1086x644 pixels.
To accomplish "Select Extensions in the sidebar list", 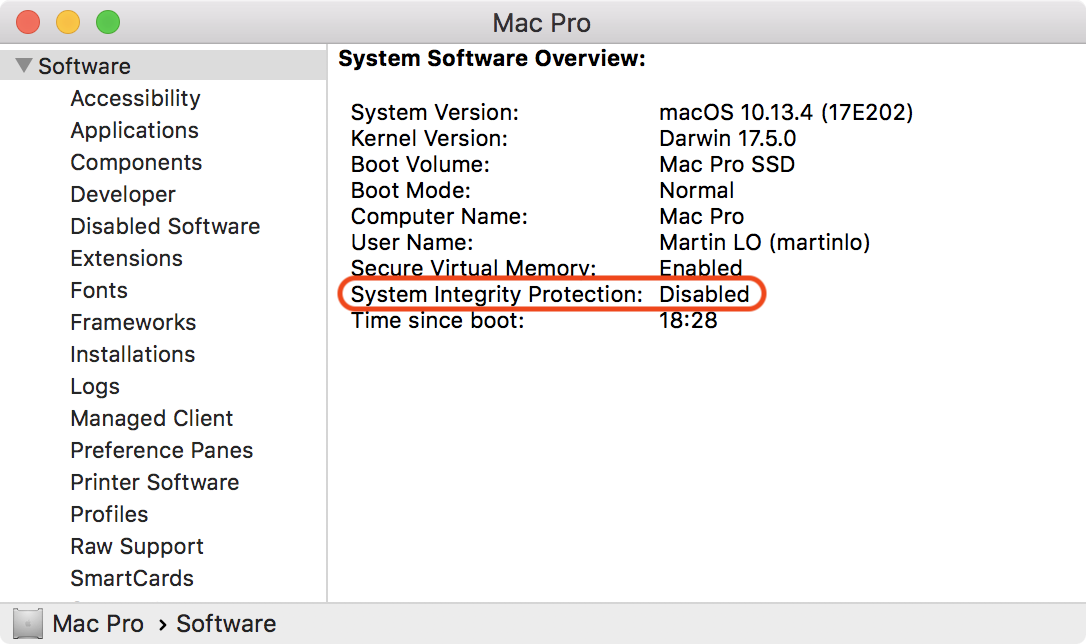I will (x=126, y=258).
